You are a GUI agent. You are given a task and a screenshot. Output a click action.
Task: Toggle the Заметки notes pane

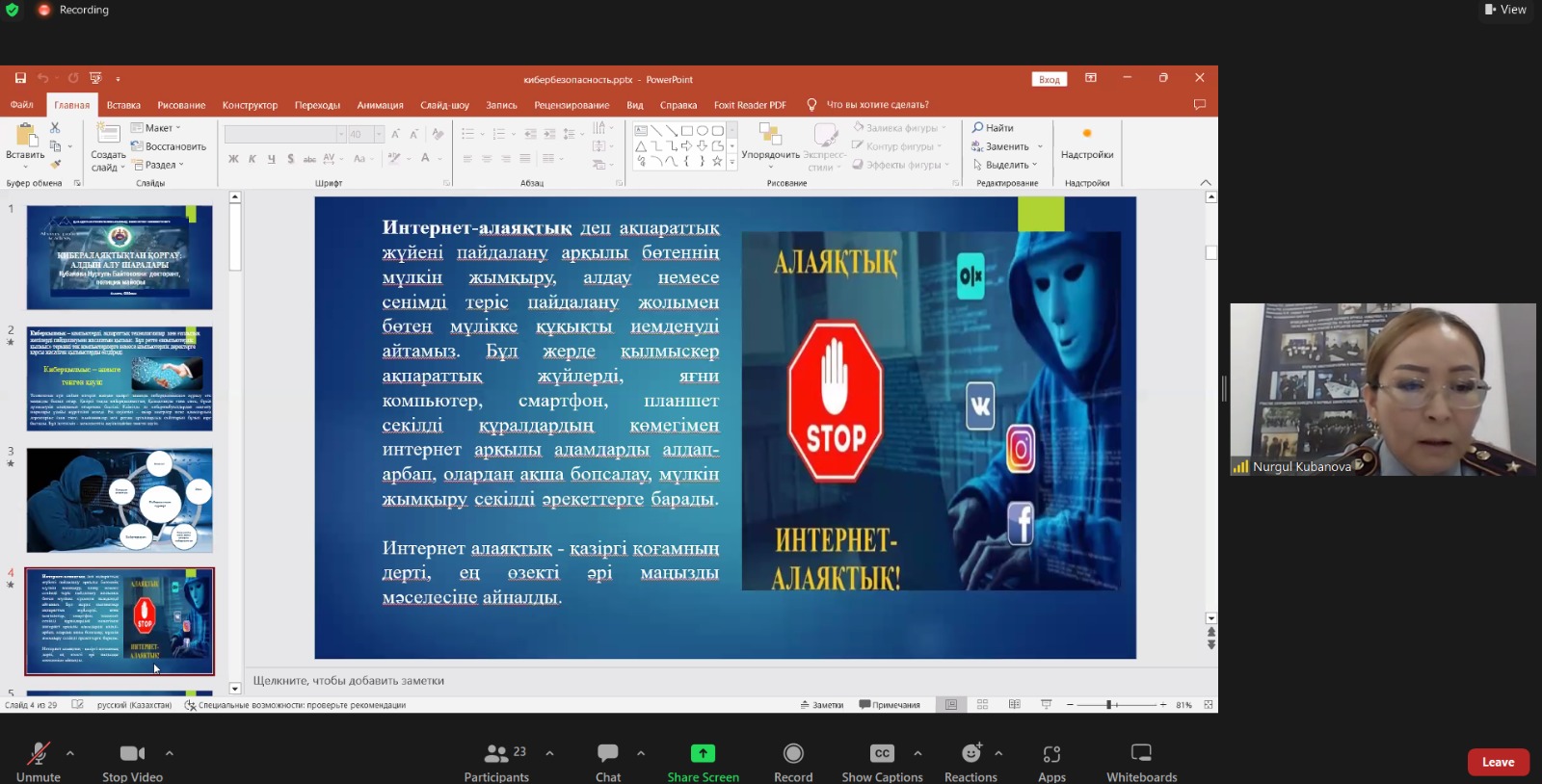click(x=822, y=705)
